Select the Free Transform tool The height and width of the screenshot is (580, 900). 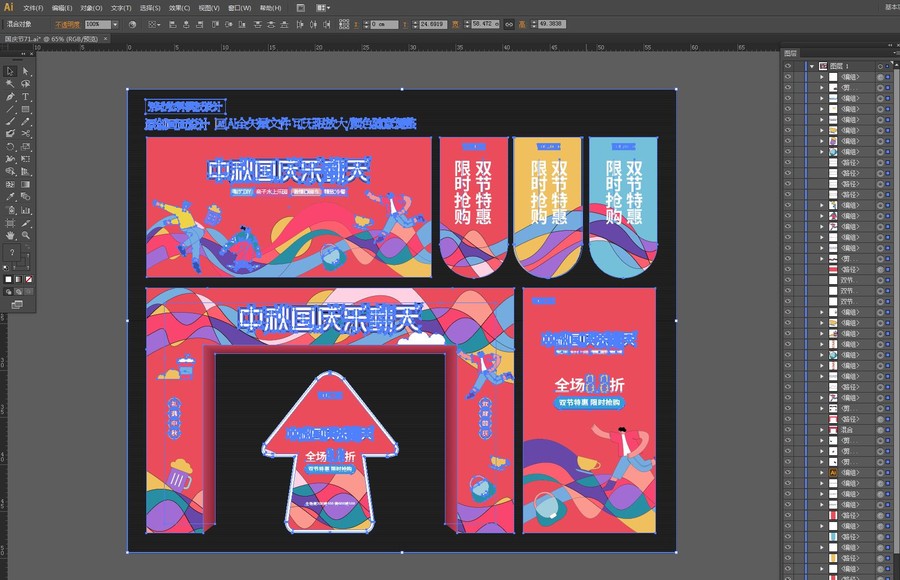coord(25,159)
